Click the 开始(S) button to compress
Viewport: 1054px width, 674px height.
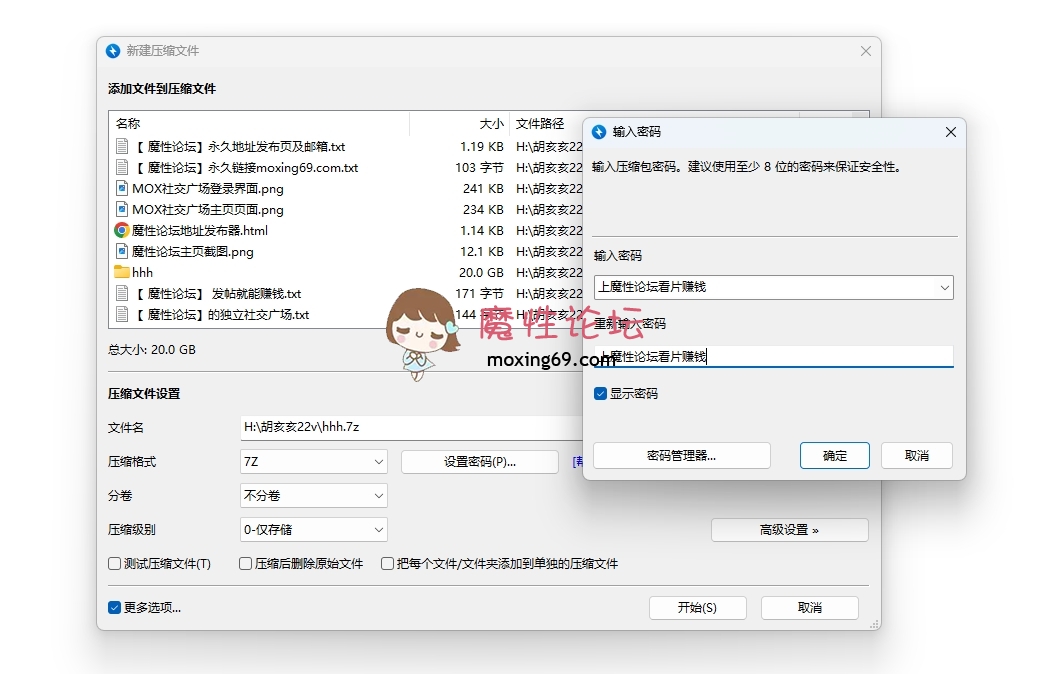[697, 607]
